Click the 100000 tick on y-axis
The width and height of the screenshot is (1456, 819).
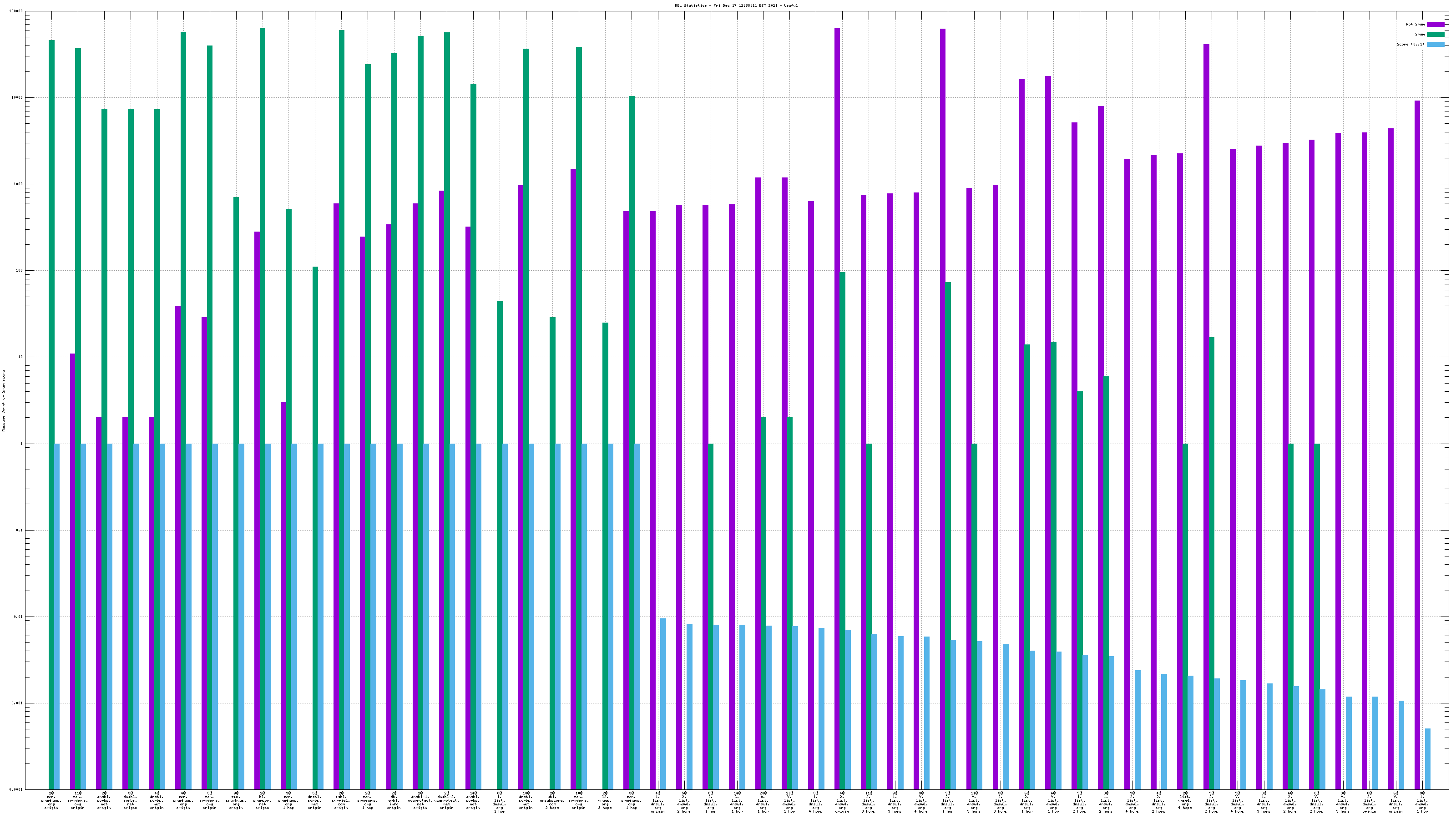click(16, 11)
